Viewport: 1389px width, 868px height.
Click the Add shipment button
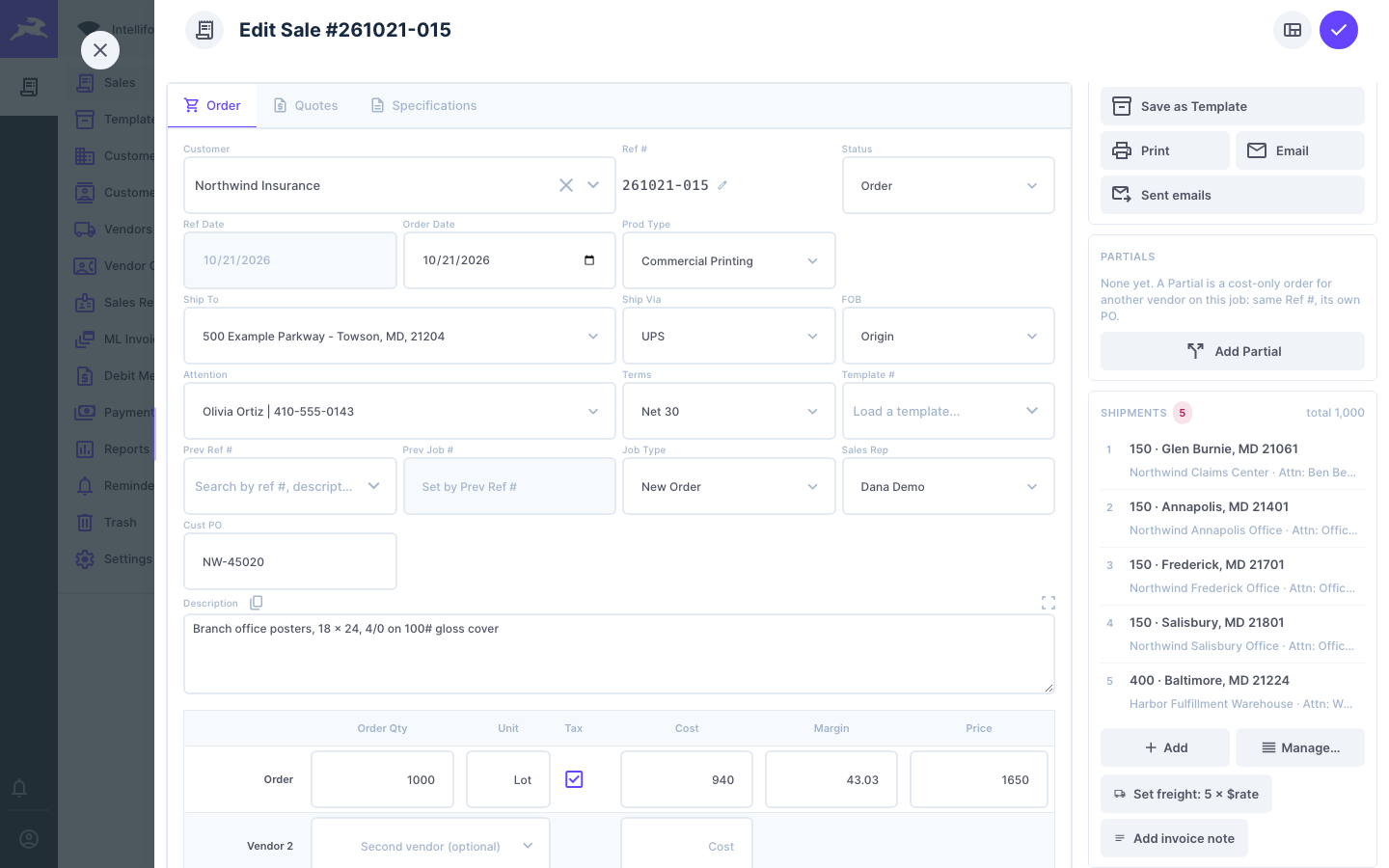[1165, 747]
